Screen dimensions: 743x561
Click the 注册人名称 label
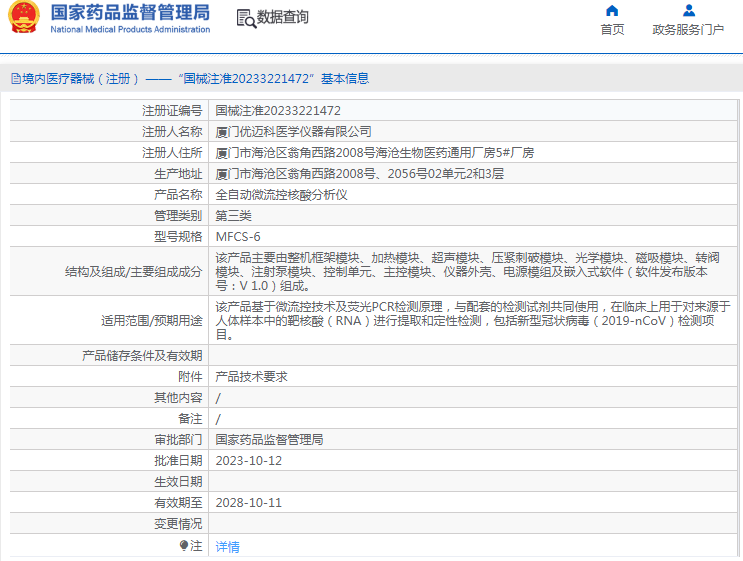[172, 132]
